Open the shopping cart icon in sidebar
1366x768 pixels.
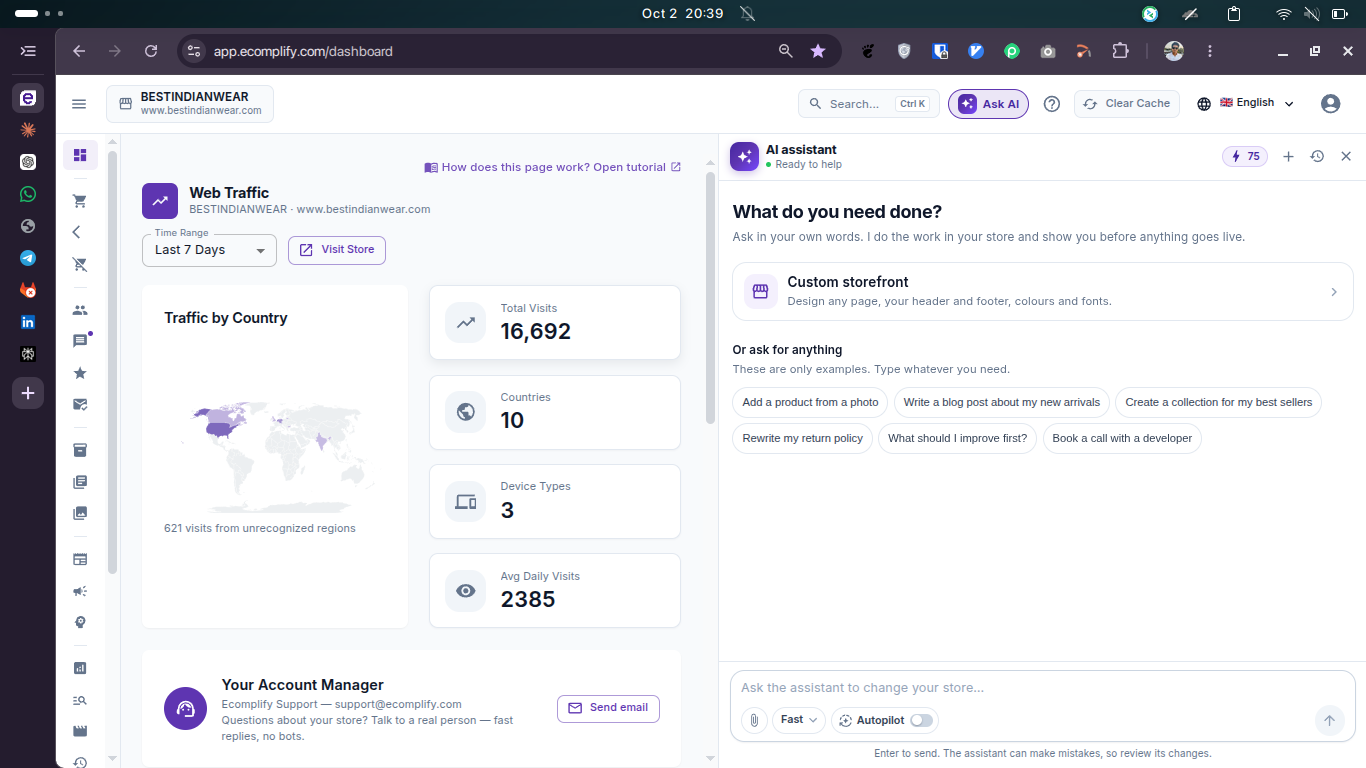(80, 201)
